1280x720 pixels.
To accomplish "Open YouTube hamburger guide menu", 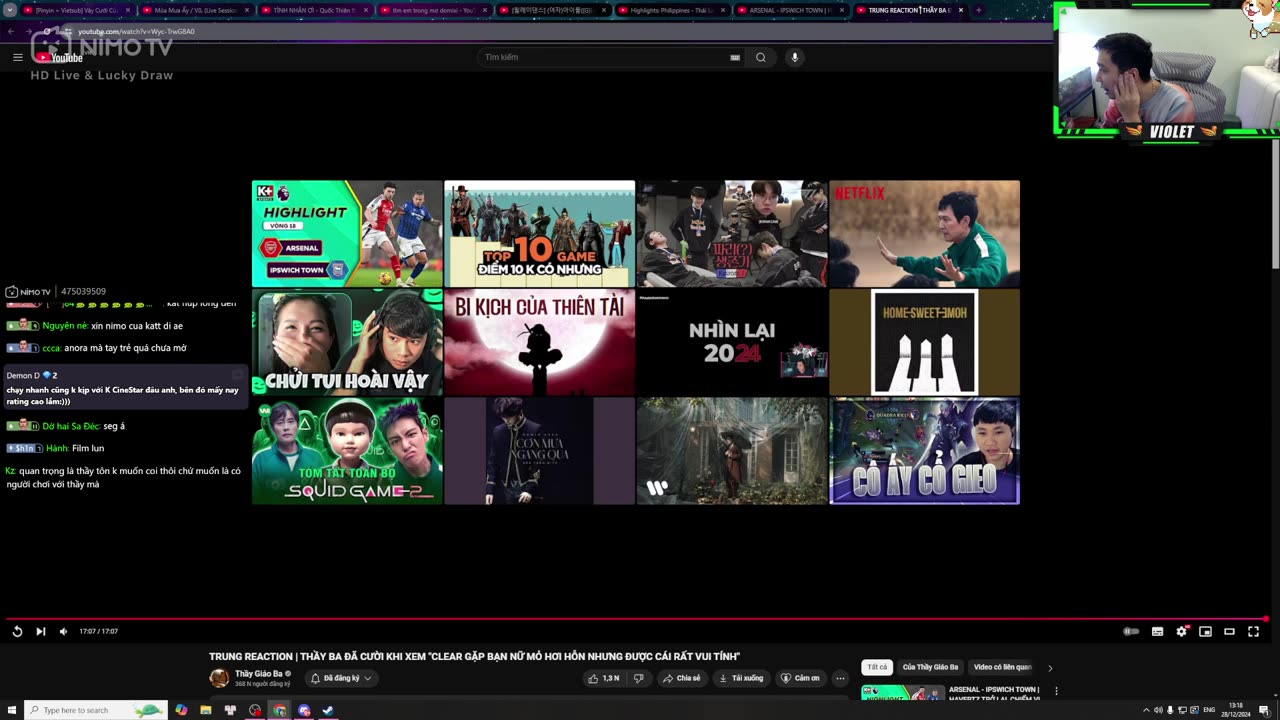I will (17, 57).
